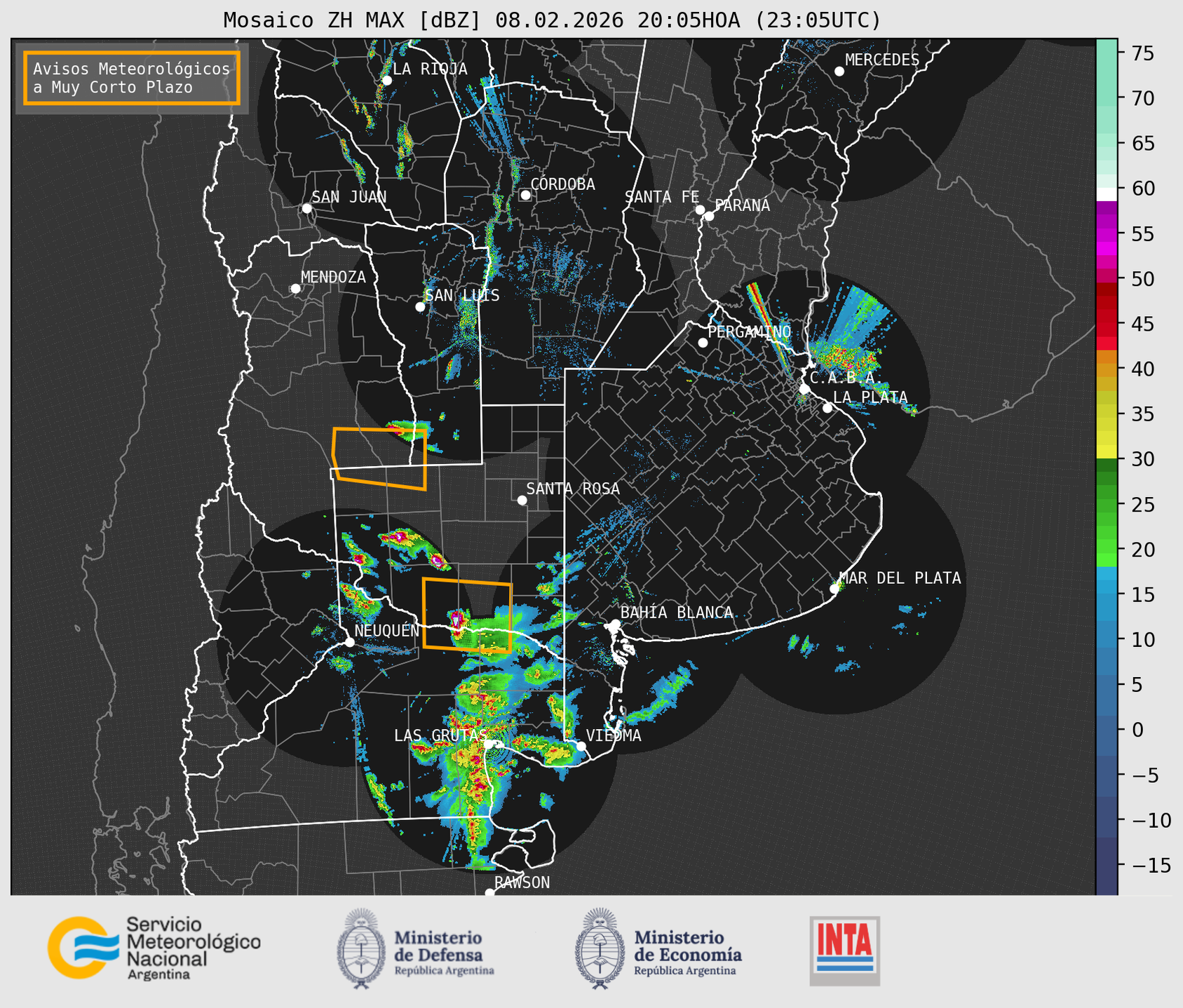The height and width of the screenshot is (1008, 1183).
Task: Click the RAWSON city label
Action: pyautogui.click(x=522, y=883)
